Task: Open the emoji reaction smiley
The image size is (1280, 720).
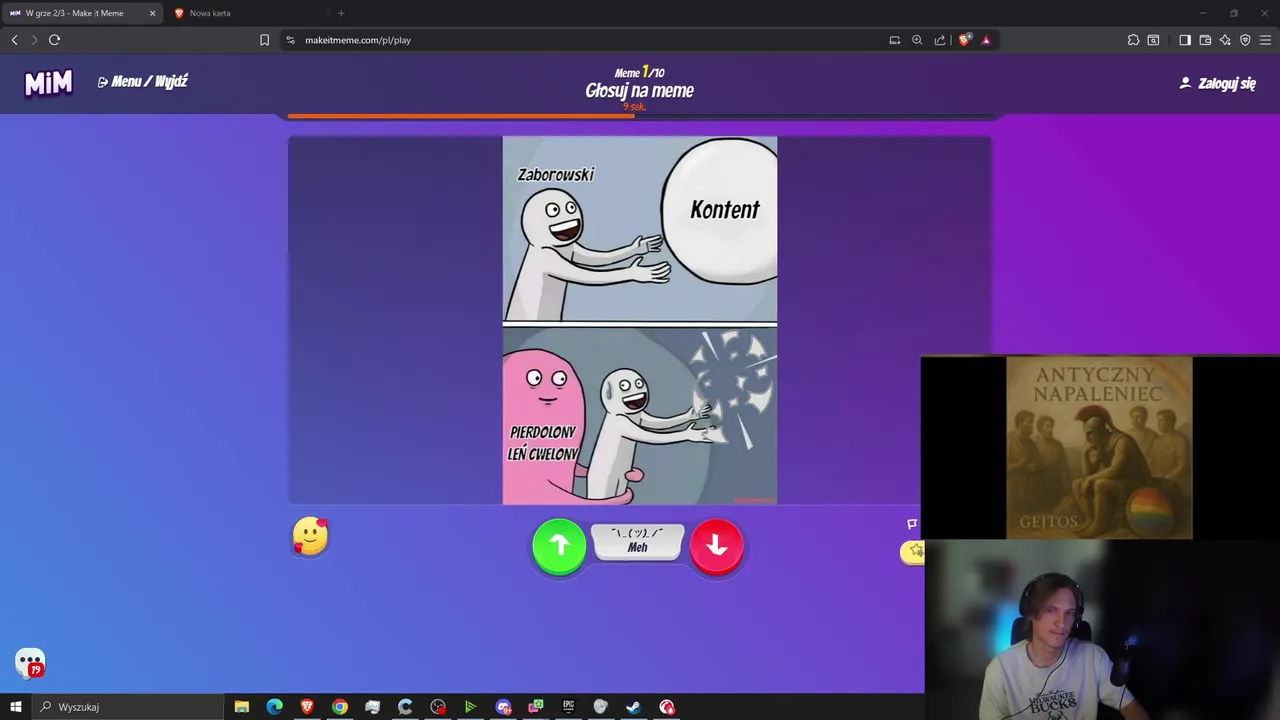Action: [x=310, y=537]
